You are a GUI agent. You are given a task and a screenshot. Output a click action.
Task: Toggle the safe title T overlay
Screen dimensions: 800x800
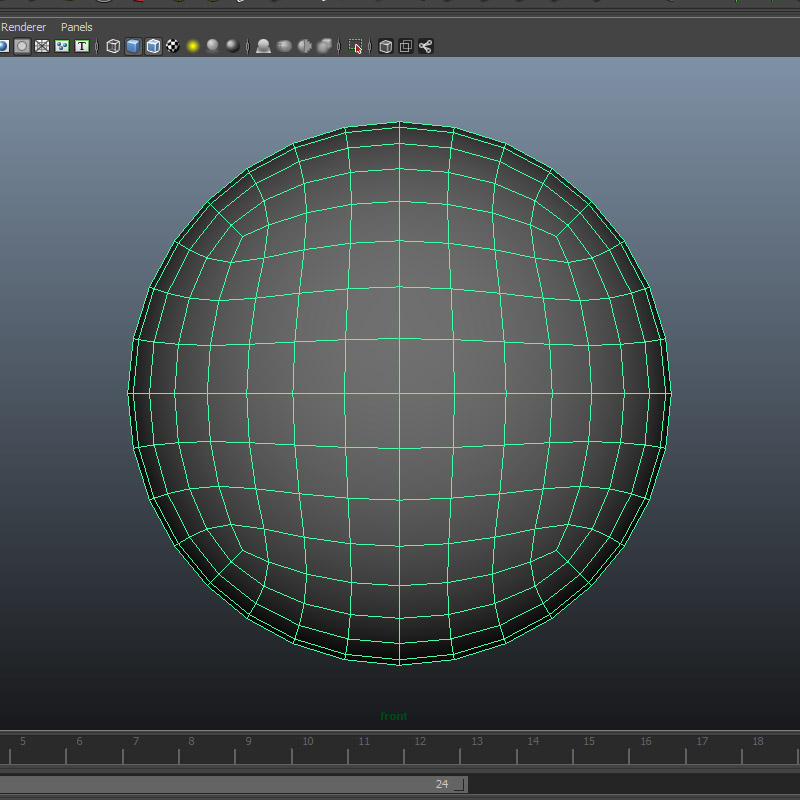pyautogui.click(x=82, y=46)
